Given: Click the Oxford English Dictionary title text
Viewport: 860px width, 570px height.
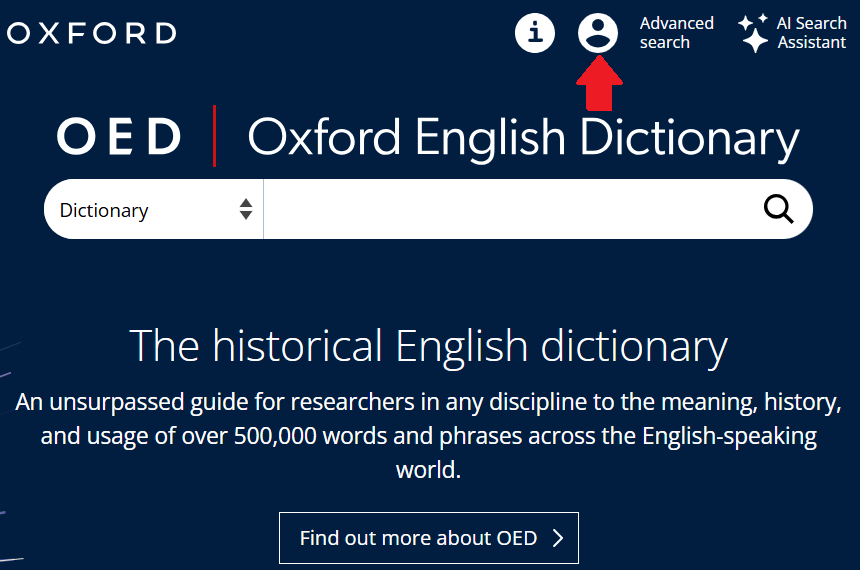Looking at the screenshot, I should coord(523,138).
